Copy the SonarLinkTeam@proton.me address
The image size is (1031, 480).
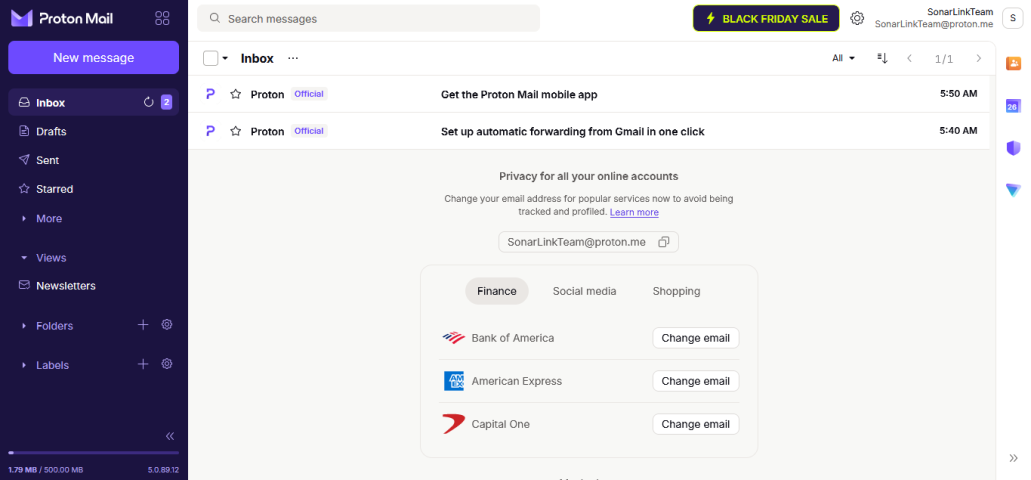(x=663, y=242)
